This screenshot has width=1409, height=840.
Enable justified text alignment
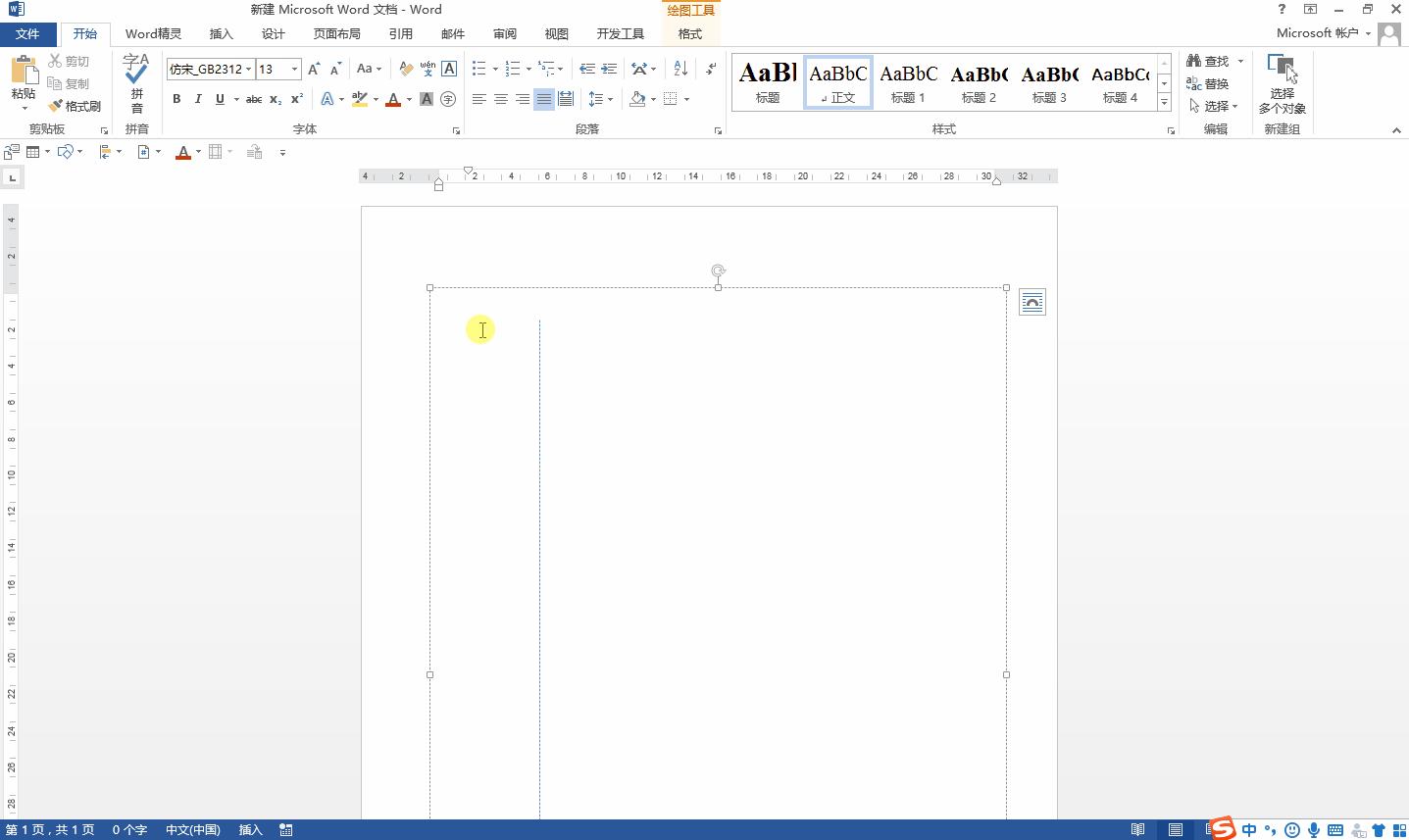pos(543,98)
